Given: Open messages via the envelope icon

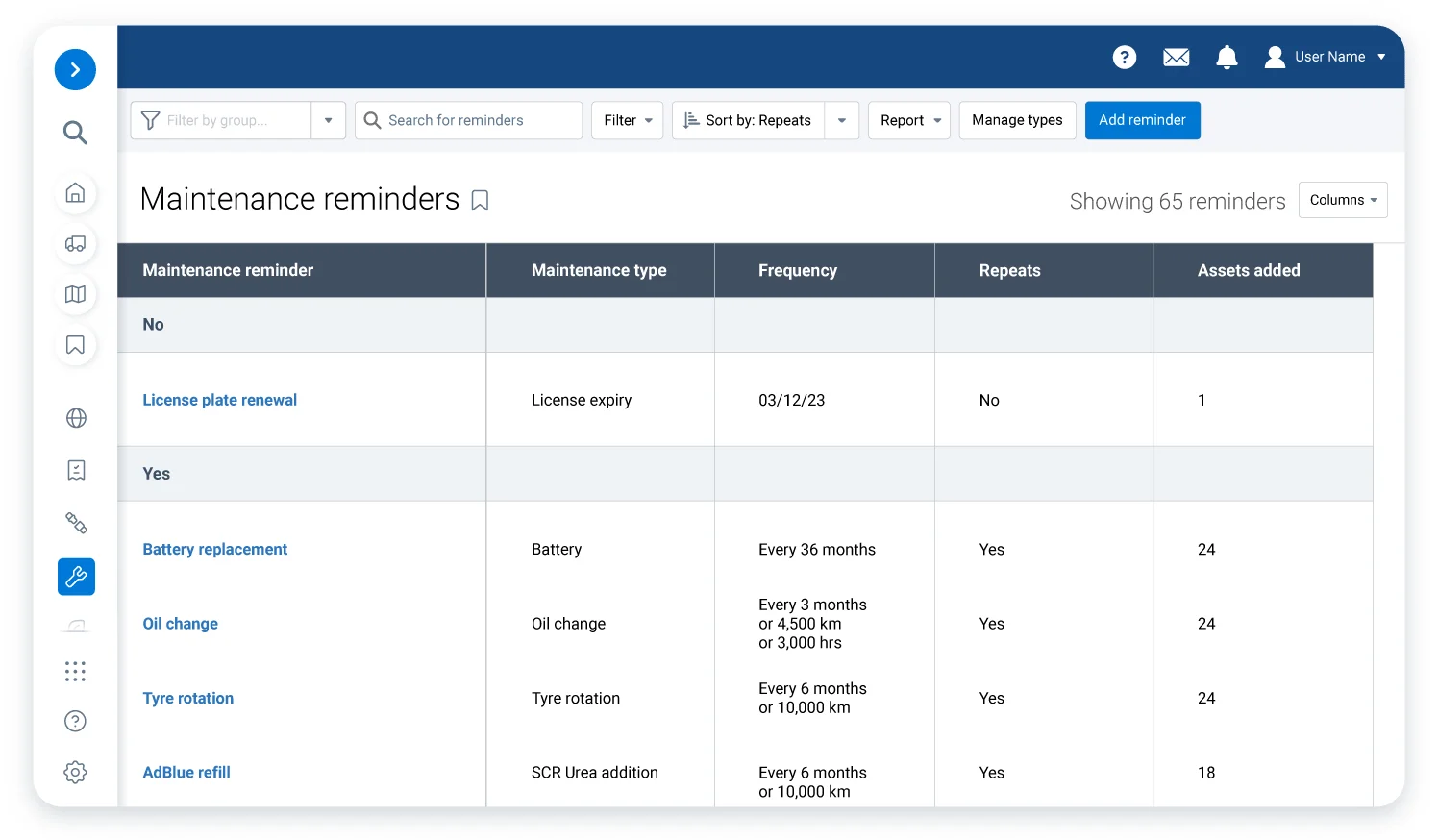Looking at the screenshot, I should [1176, 57].
